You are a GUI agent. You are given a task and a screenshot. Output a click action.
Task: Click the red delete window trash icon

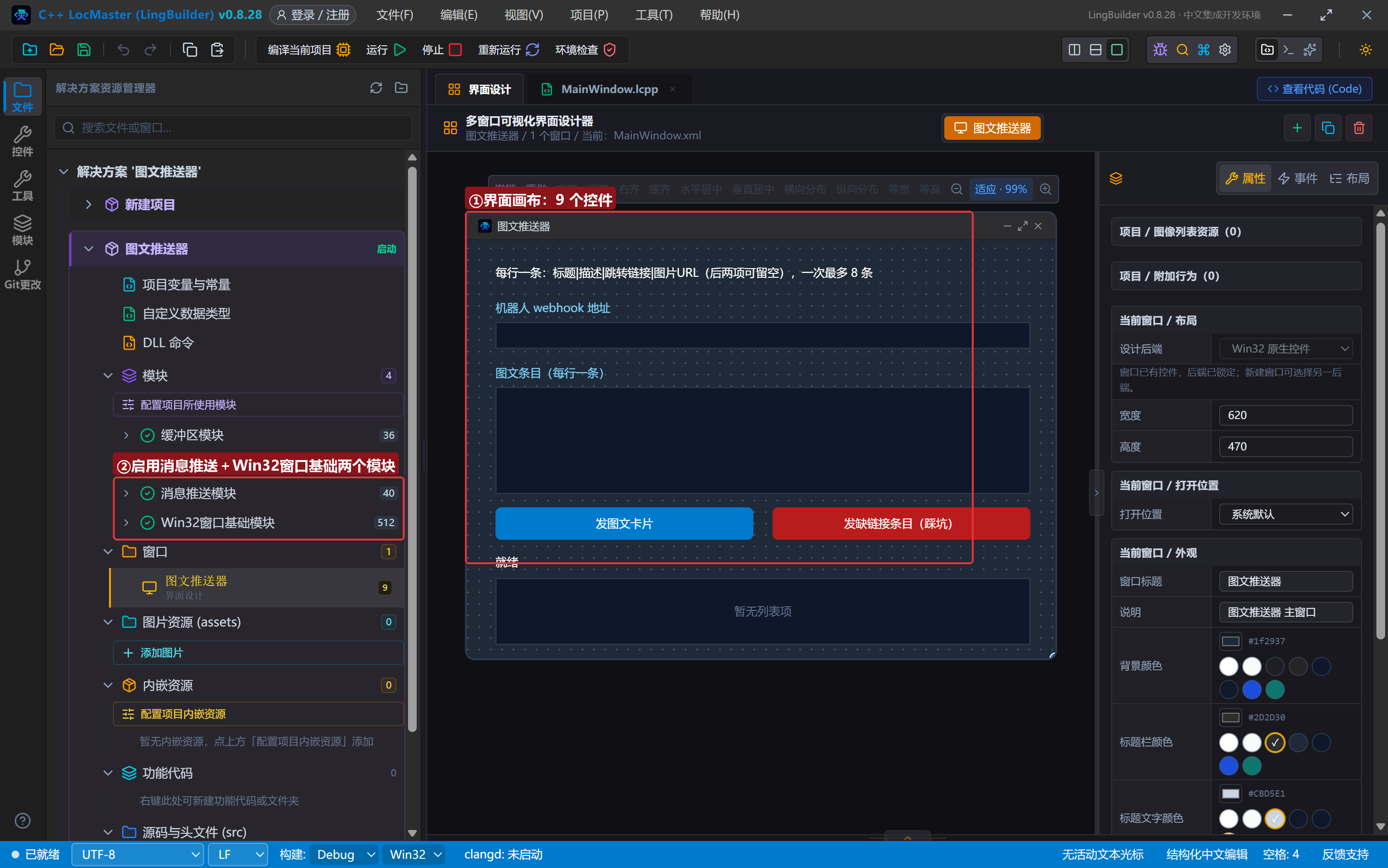[x=1359, y=128]
